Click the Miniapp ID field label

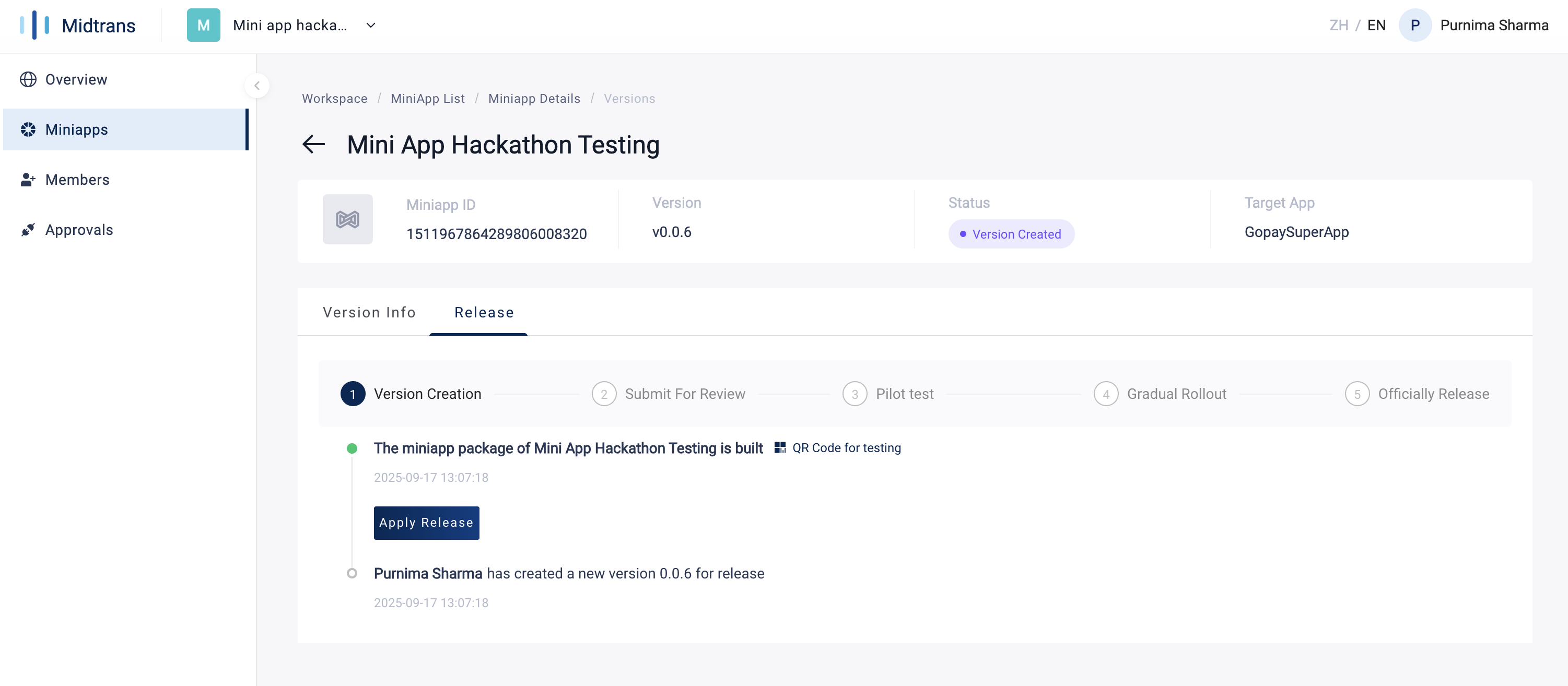pyautogui.click(x=441, y=205)
